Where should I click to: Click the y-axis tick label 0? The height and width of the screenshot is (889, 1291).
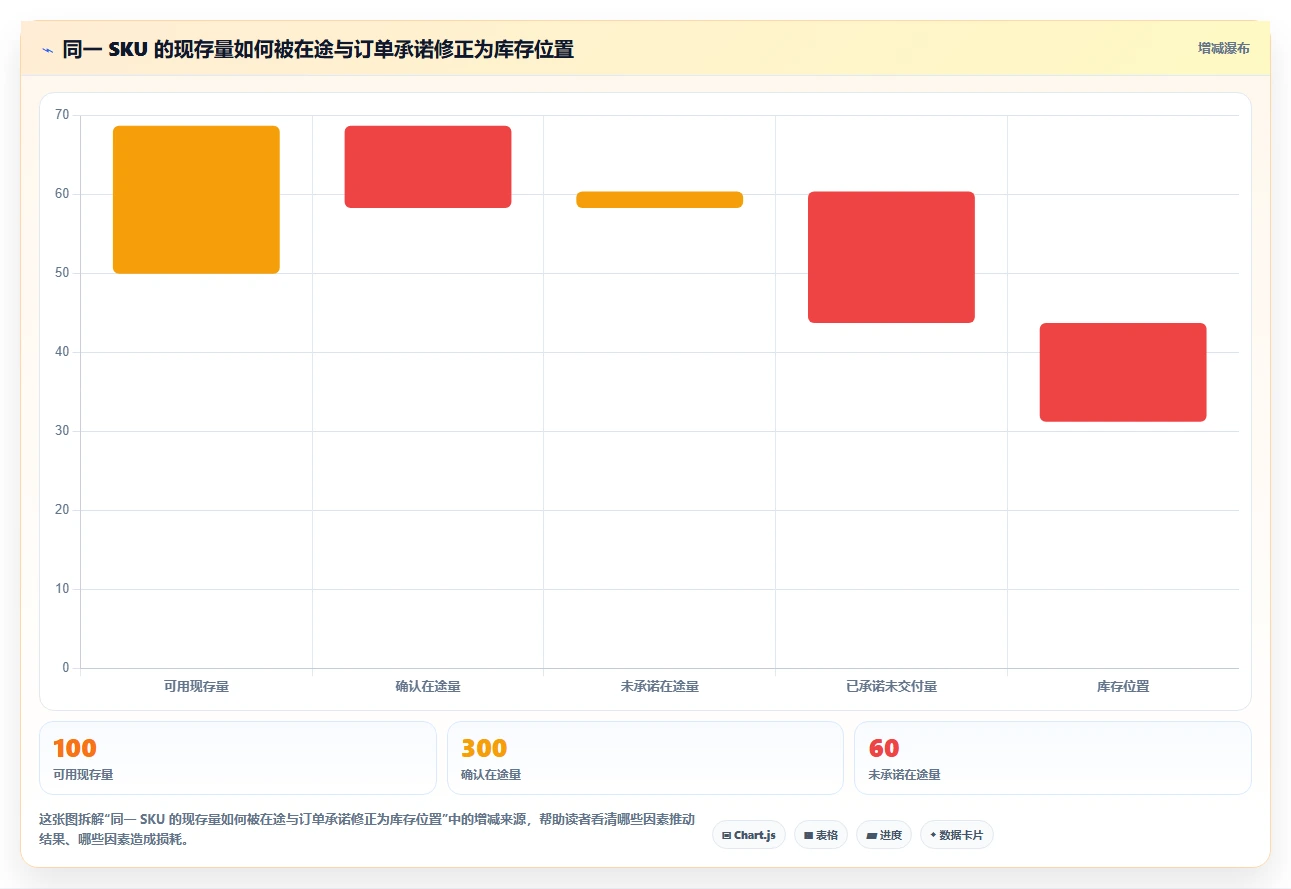pyautogui.click(x=66, y=668)
